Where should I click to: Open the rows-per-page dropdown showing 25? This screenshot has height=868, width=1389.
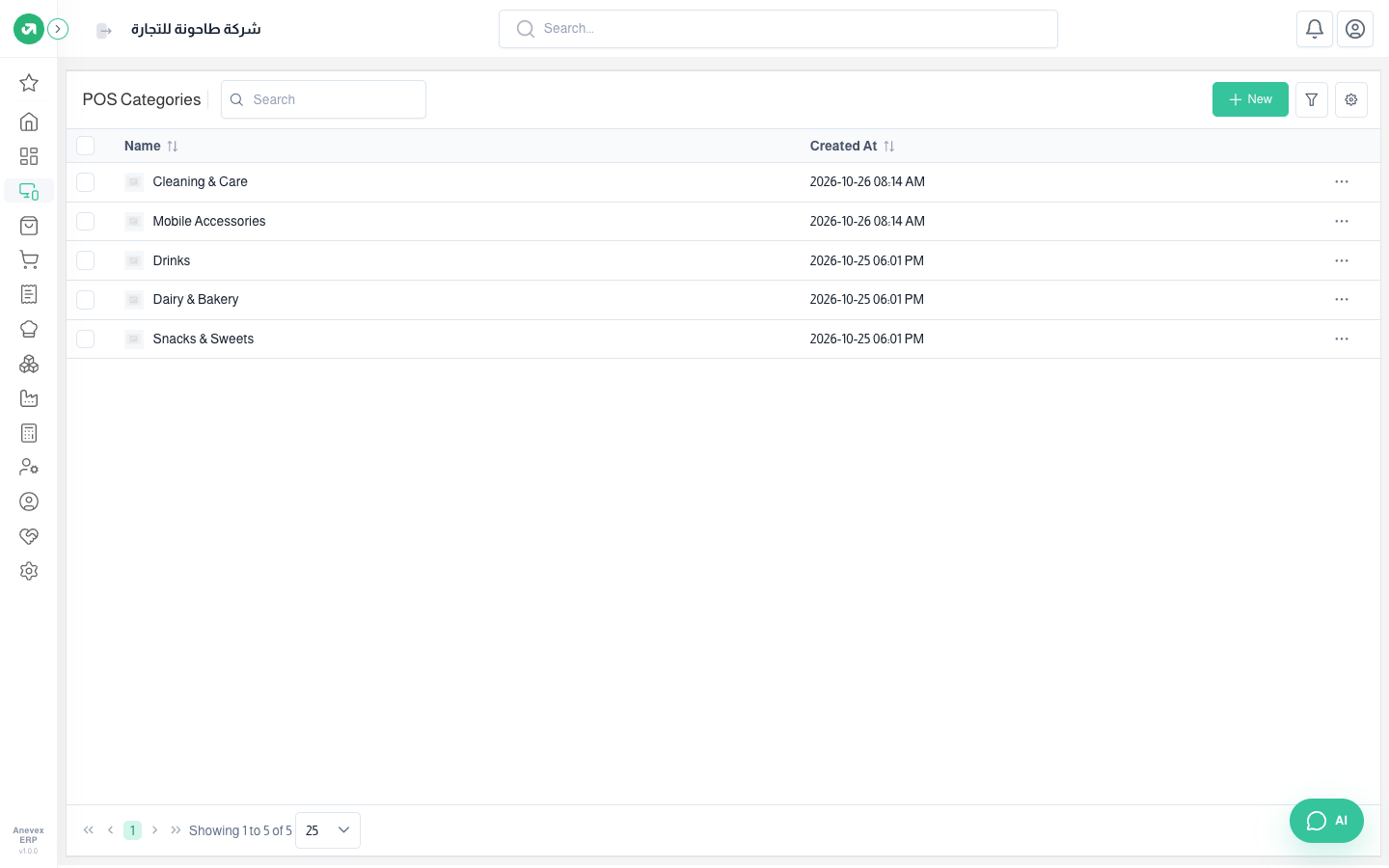(328, 830)
